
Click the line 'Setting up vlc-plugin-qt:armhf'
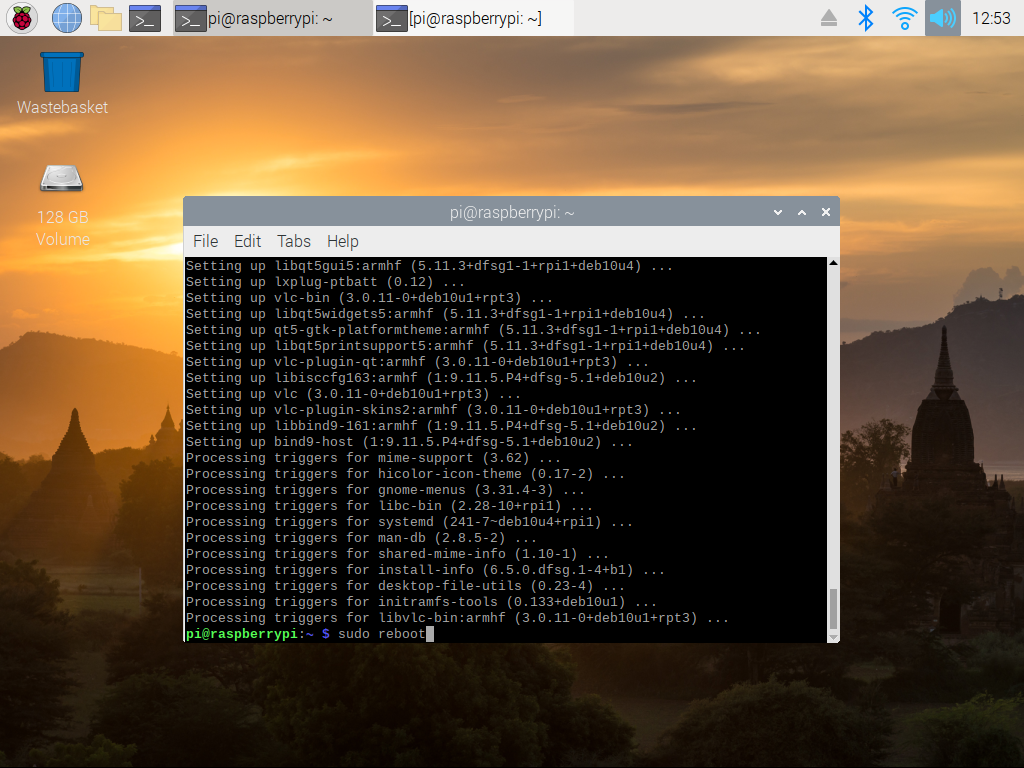[417, 362]
